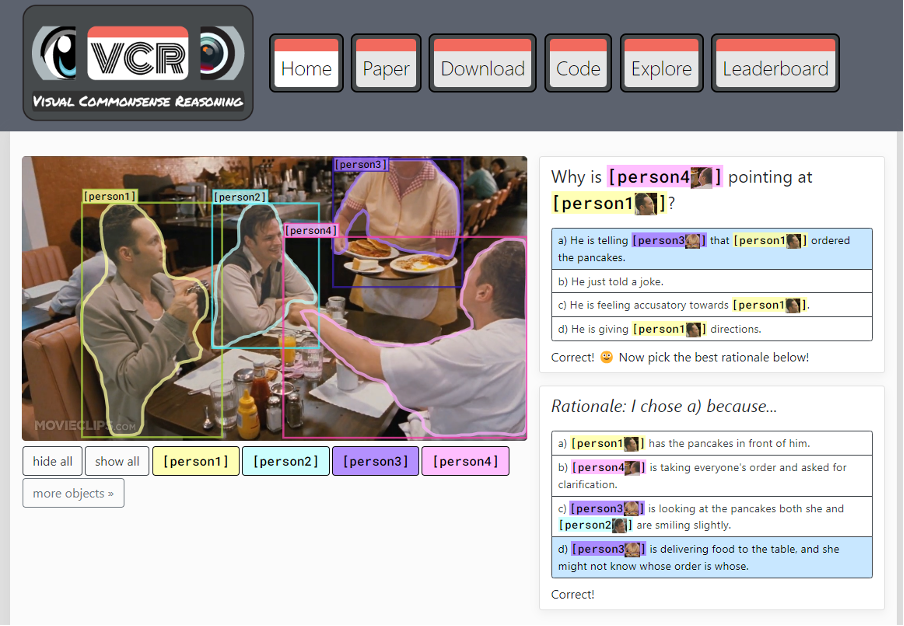This screenshot has height=626, width=904.
Task: Click the person1 label above bounding box
Action: [110, 197]
